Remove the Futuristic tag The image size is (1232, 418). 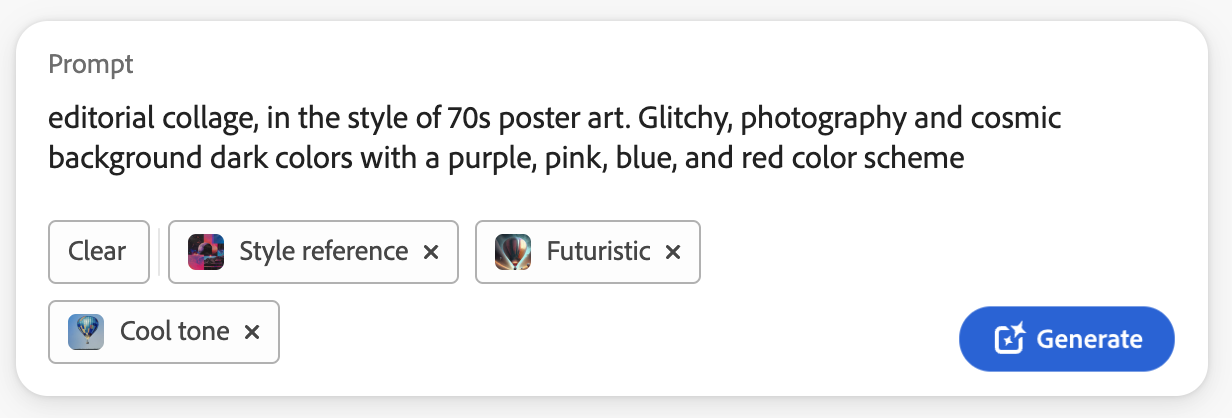tap(673, 252)
